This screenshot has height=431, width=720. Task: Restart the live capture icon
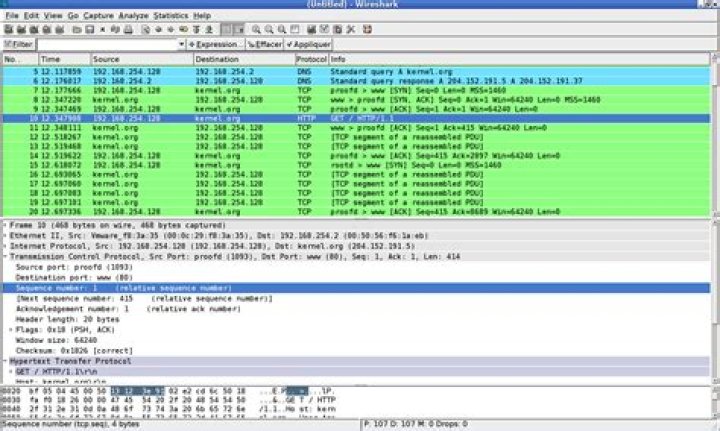pos(59,29)
